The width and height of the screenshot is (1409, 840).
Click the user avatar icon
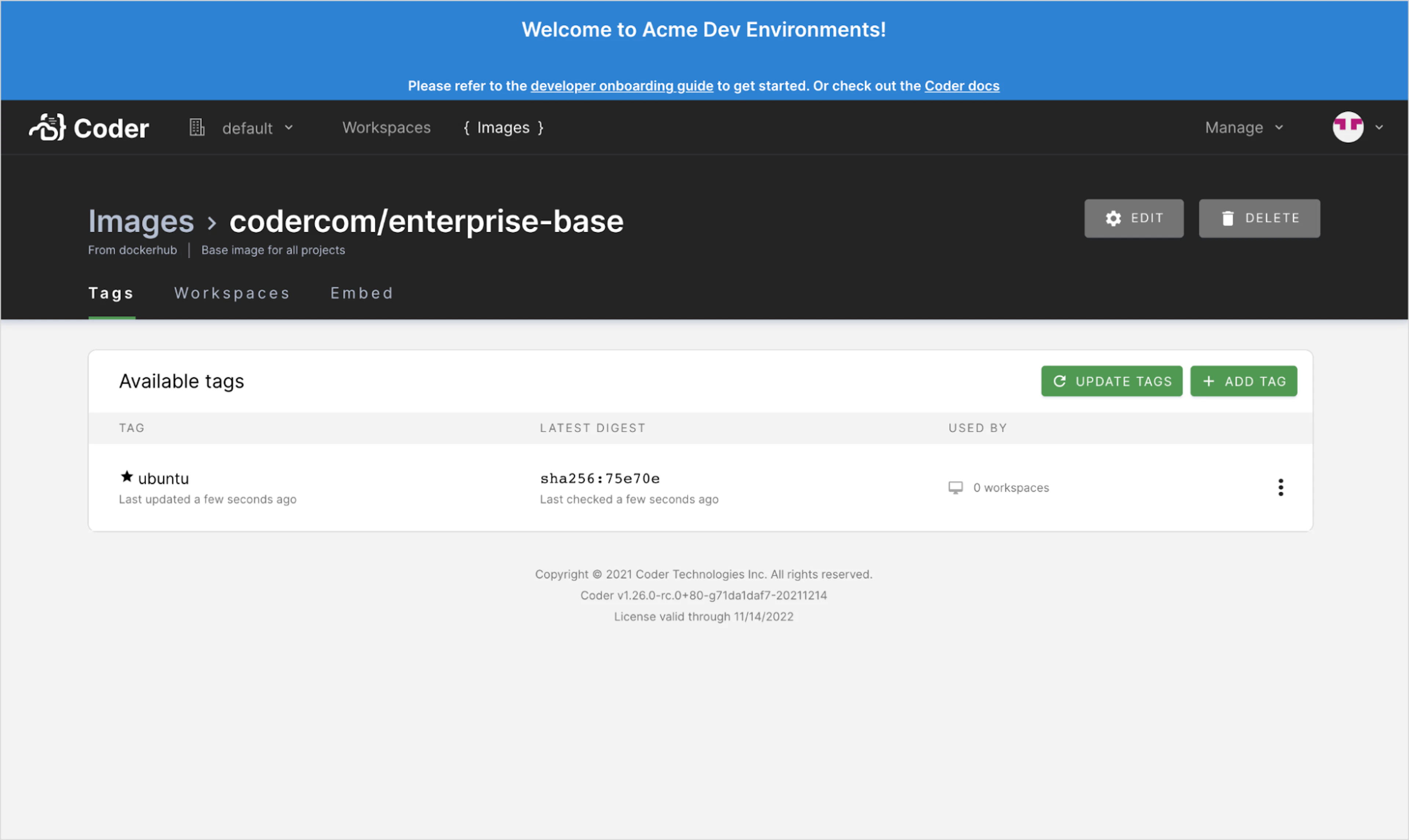[x=1348, y=127]
